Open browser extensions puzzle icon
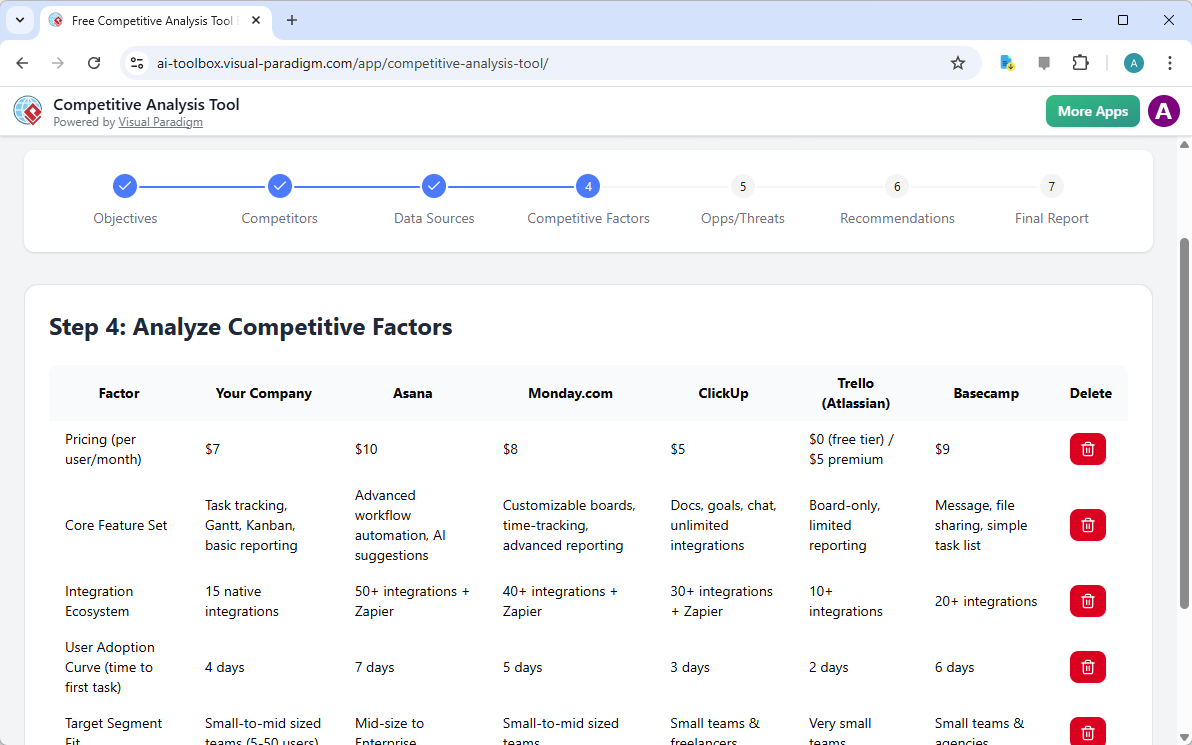The width and height of the screenshot is (1192, 745). [x=1080, y=62]
